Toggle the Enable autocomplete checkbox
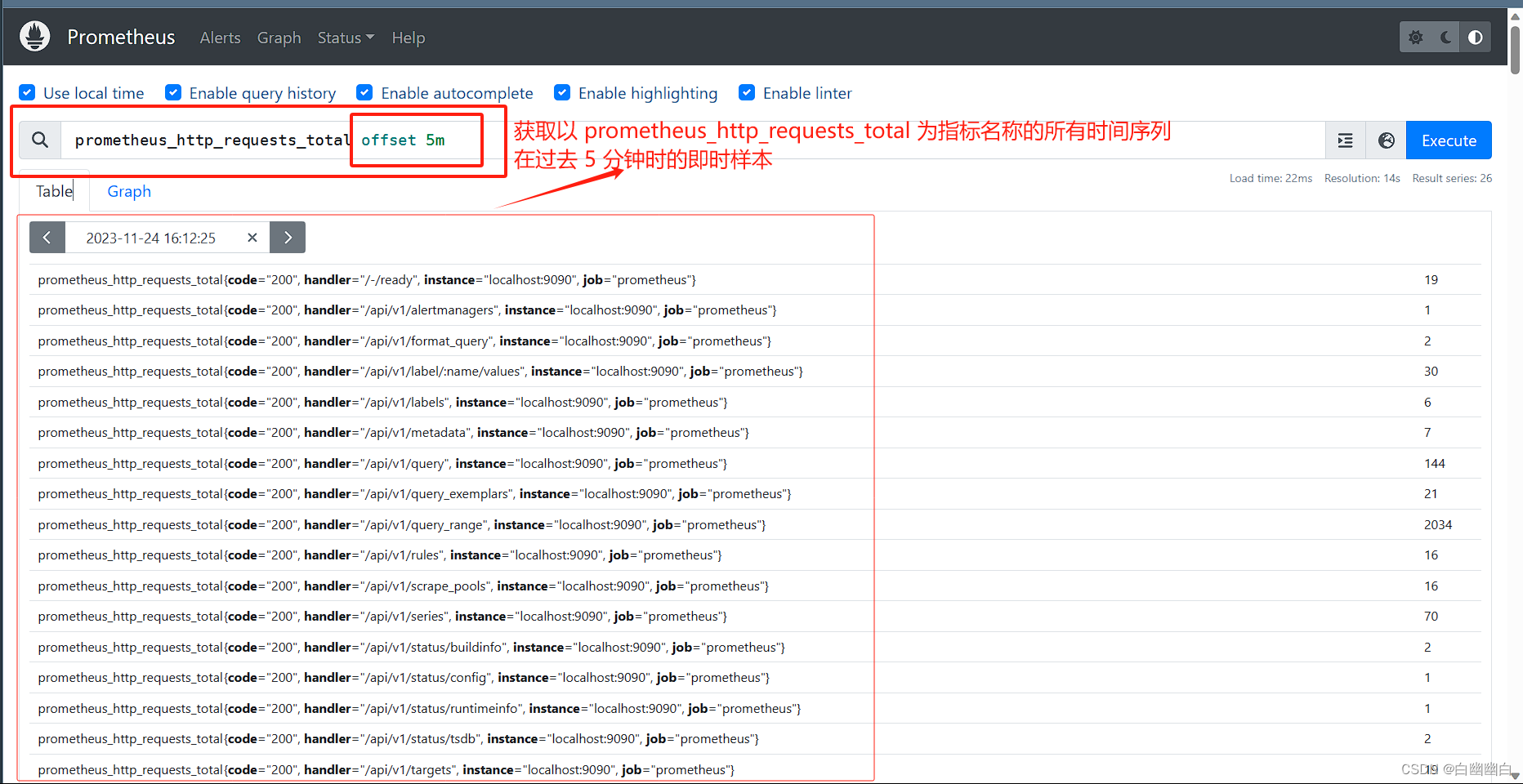This screenshot has width=1523, height=784. click(x=365, y=92)
